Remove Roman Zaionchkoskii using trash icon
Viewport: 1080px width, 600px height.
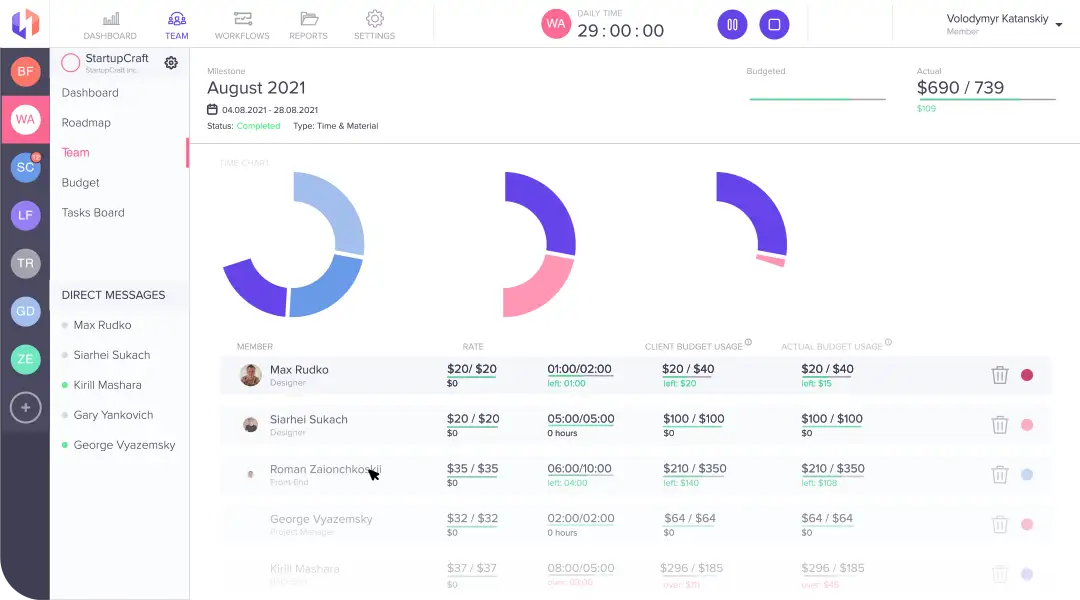click(999, 475)
